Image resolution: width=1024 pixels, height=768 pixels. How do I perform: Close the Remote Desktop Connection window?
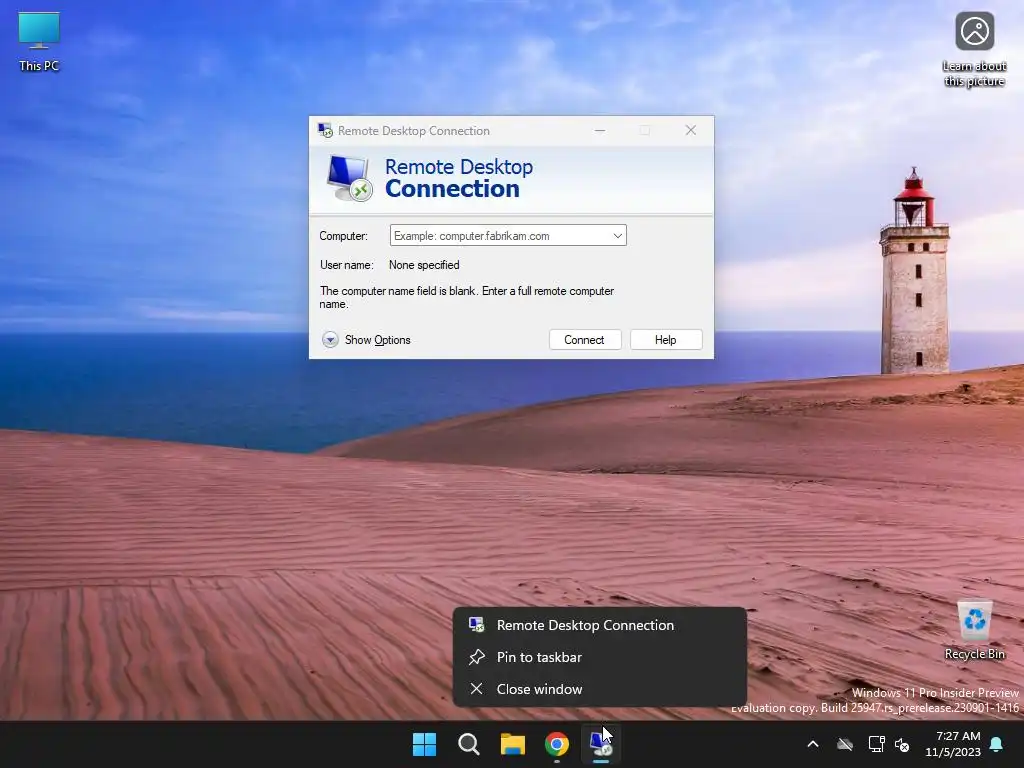690,131
